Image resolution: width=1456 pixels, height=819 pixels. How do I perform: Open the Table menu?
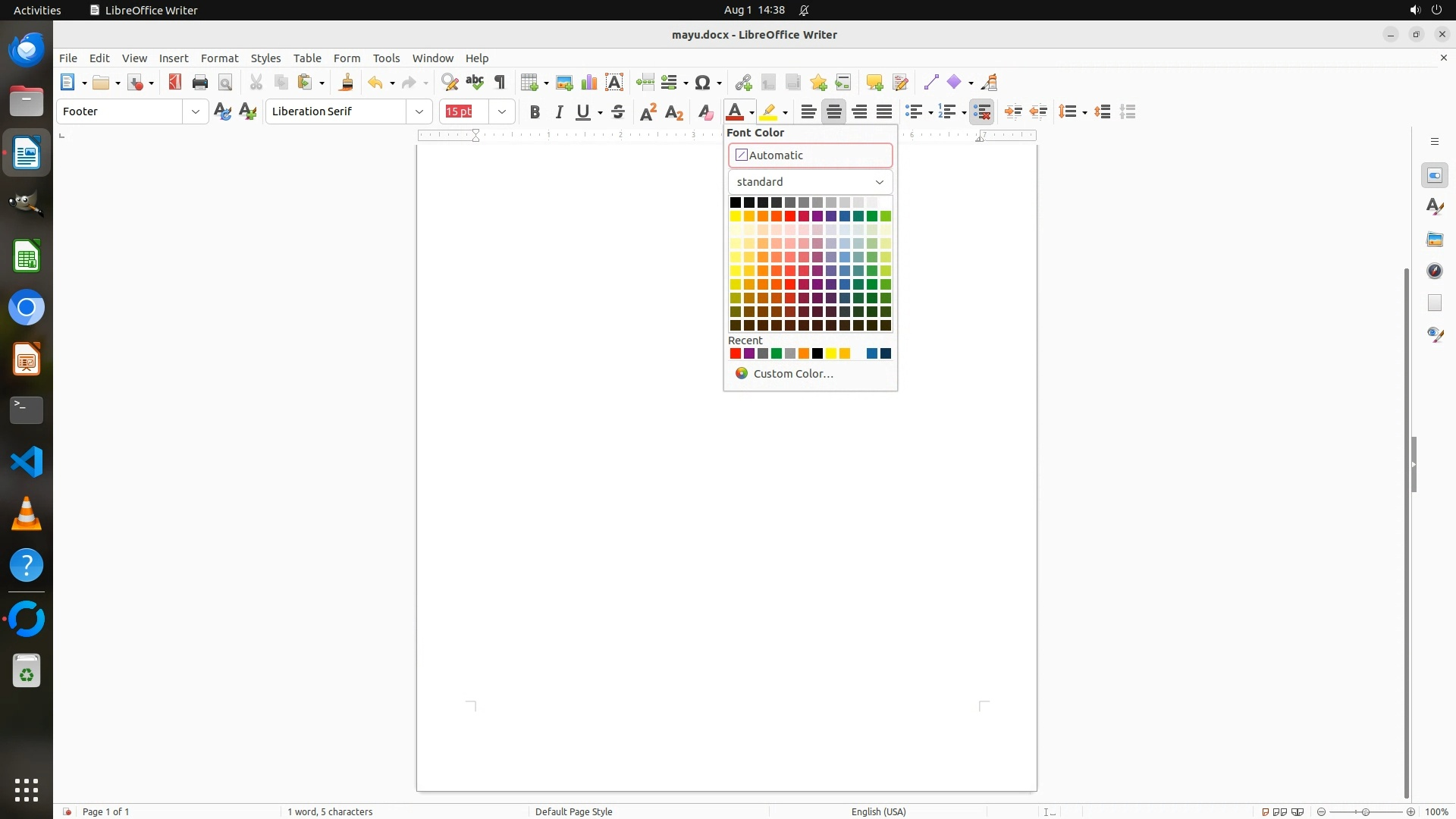tap(307, 58)
